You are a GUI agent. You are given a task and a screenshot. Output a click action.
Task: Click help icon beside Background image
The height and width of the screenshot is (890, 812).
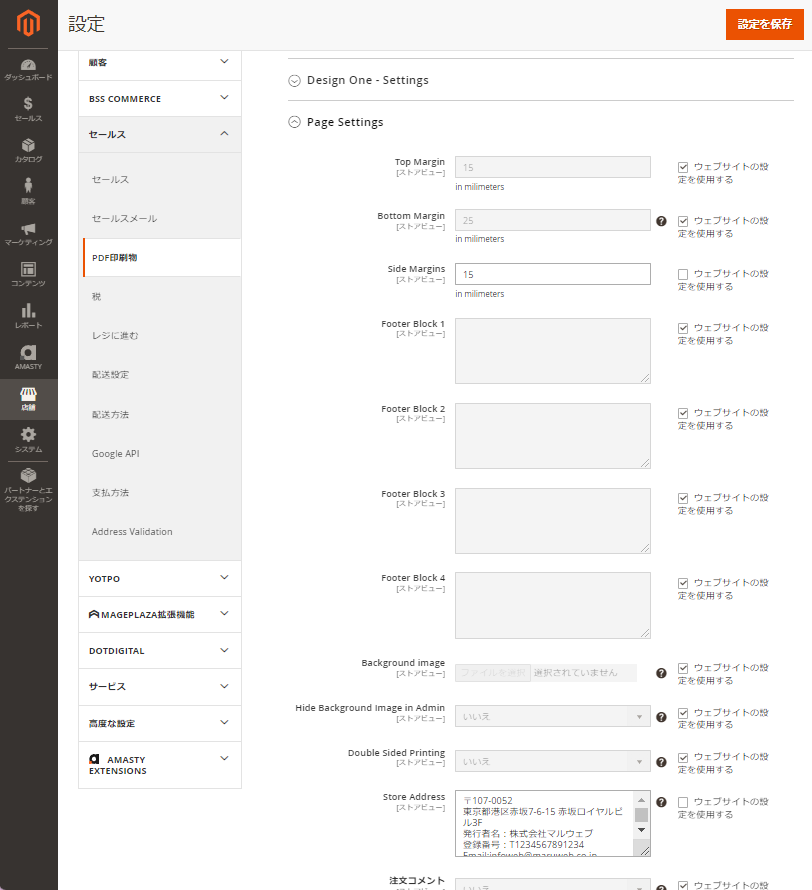click(661, 673)
